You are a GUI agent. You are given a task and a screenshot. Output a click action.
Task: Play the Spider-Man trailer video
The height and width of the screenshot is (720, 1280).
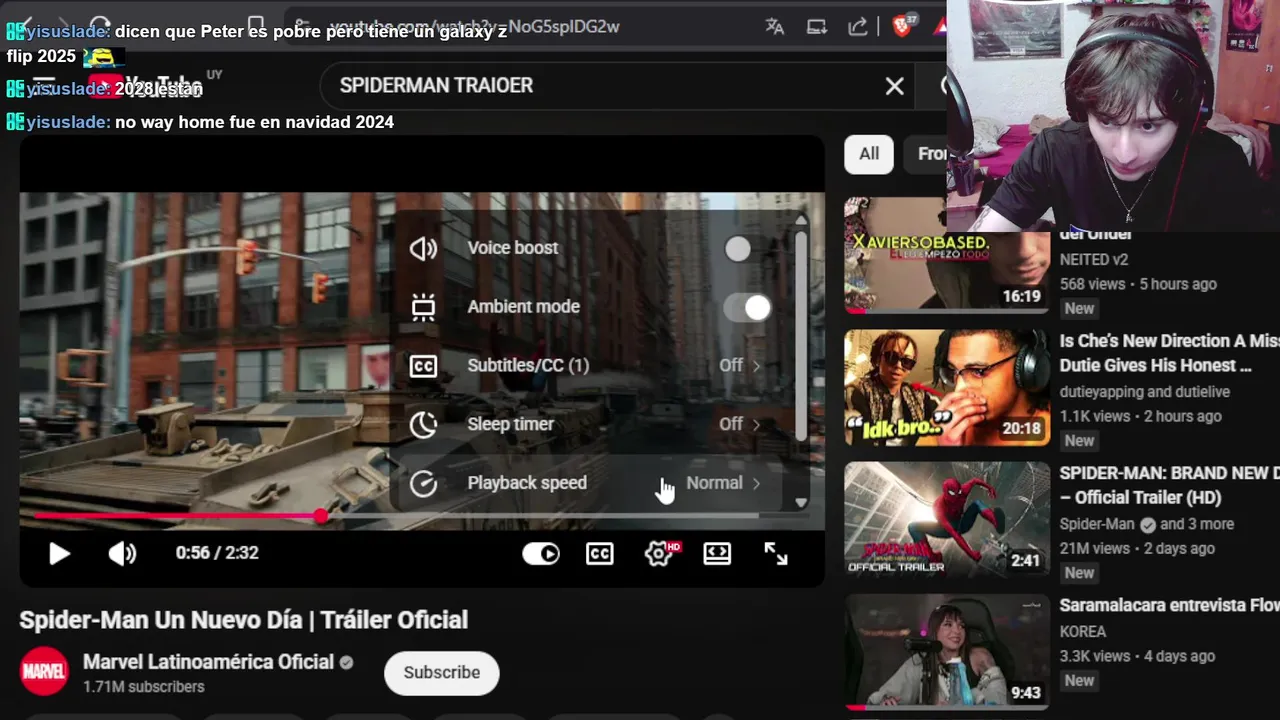[59, 553]
